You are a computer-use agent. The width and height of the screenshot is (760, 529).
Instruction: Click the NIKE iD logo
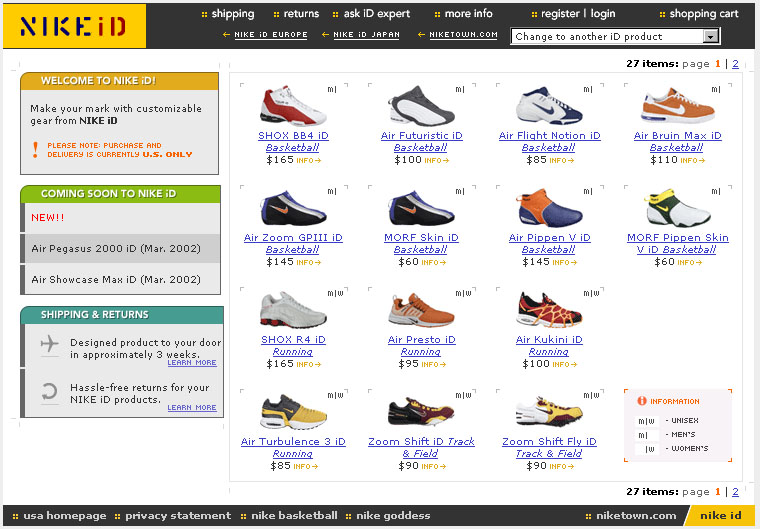[x=74, y=26]
